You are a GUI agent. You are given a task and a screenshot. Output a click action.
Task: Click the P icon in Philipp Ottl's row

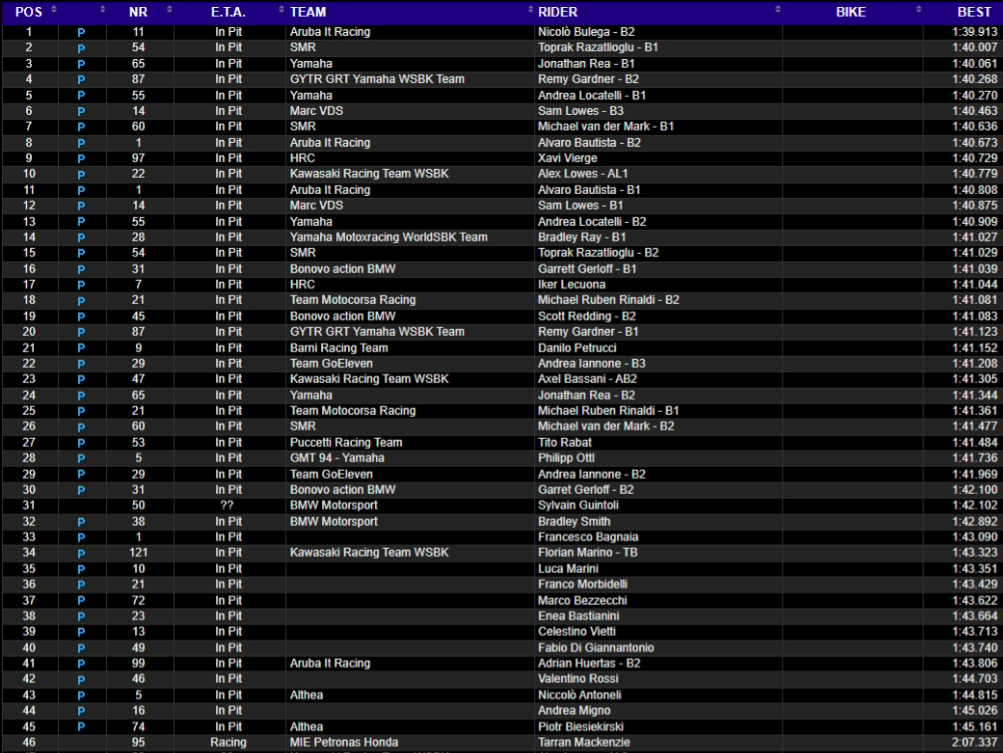pos(81,459)
